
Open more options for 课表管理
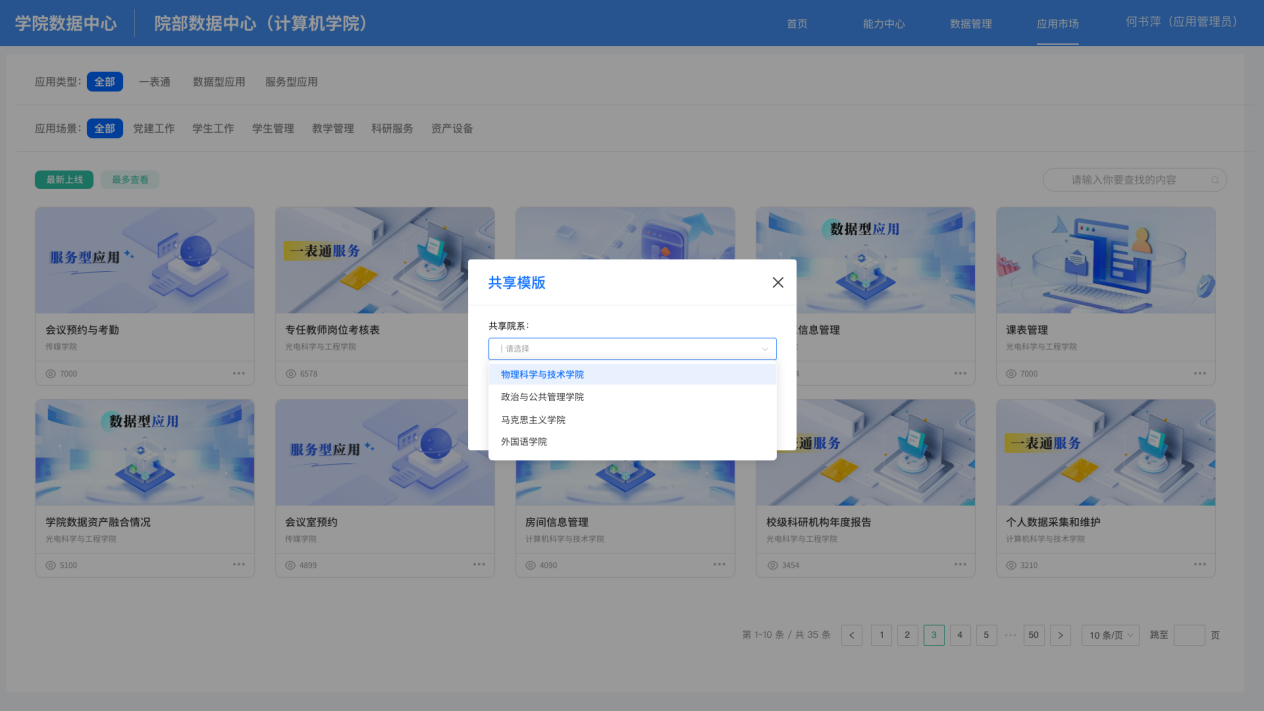1200,373
